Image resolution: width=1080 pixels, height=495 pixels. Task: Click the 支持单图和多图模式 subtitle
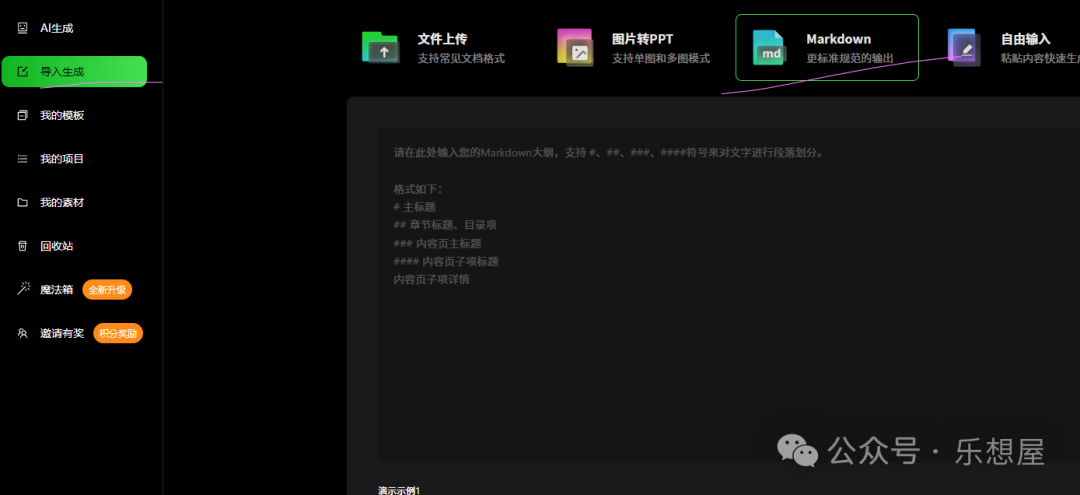[x=661, y=59]
